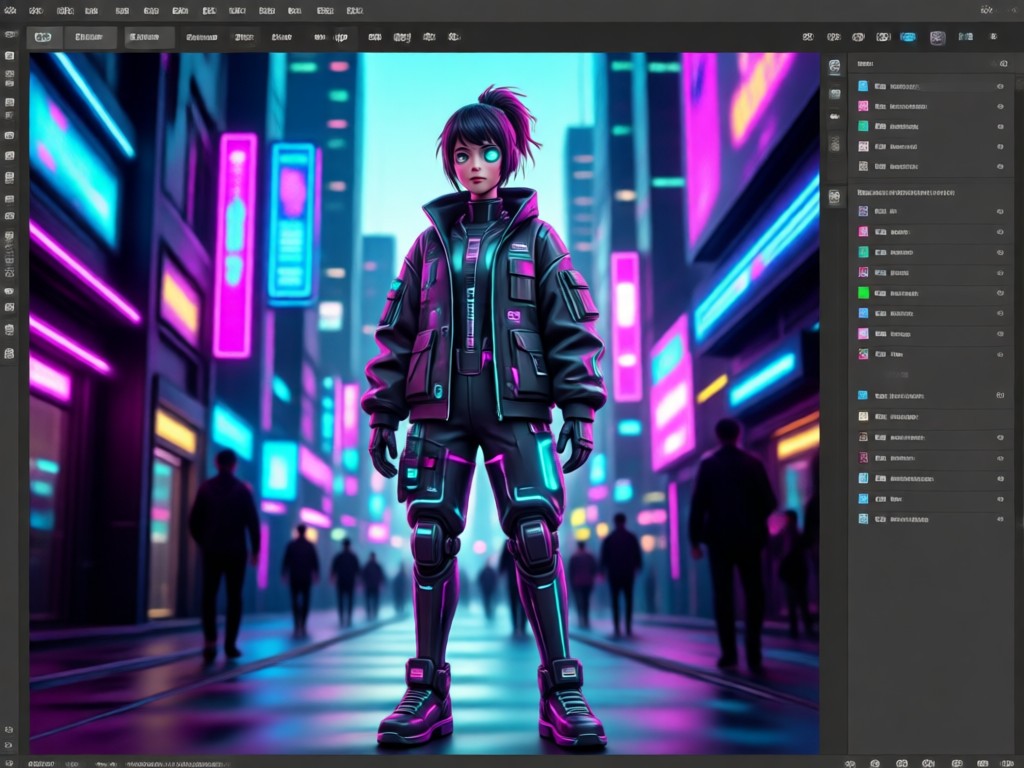
Task: Click the search icon in the layers panel header
Action: tap(1003, 64)
